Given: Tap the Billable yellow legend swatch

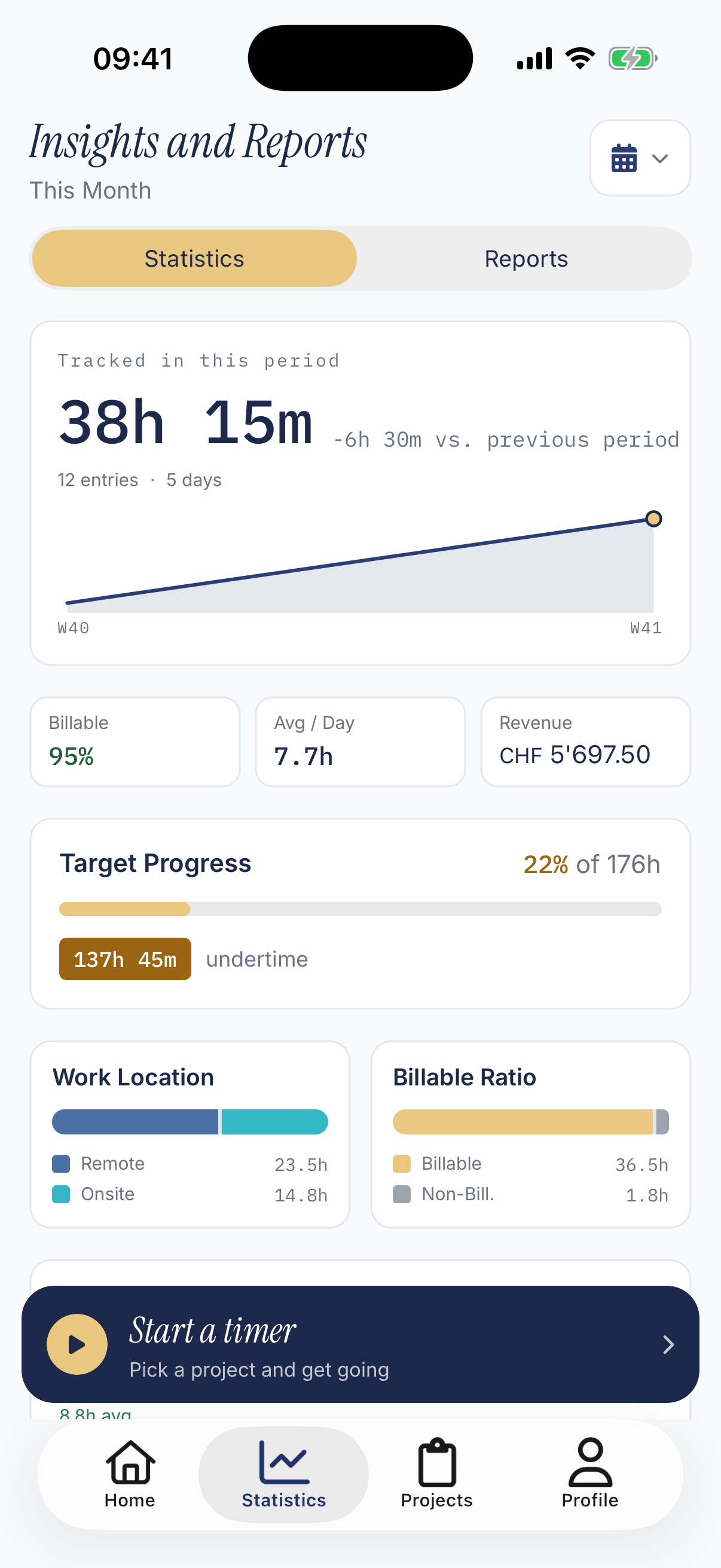Looking at the screenshot, I should (x=402, y=1163).
